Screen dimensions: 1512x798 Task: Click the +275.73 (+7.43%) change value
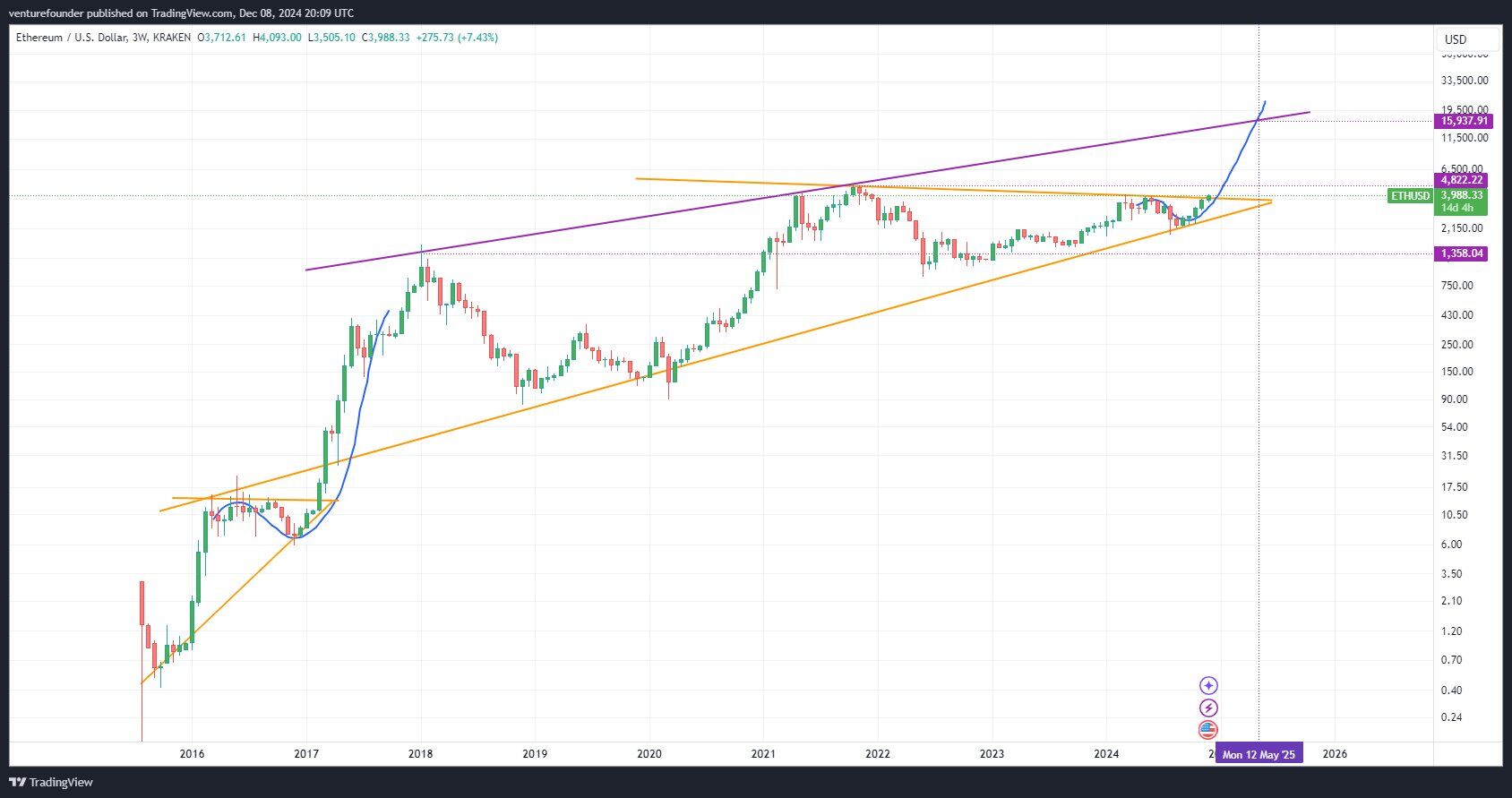pos(457,38)
